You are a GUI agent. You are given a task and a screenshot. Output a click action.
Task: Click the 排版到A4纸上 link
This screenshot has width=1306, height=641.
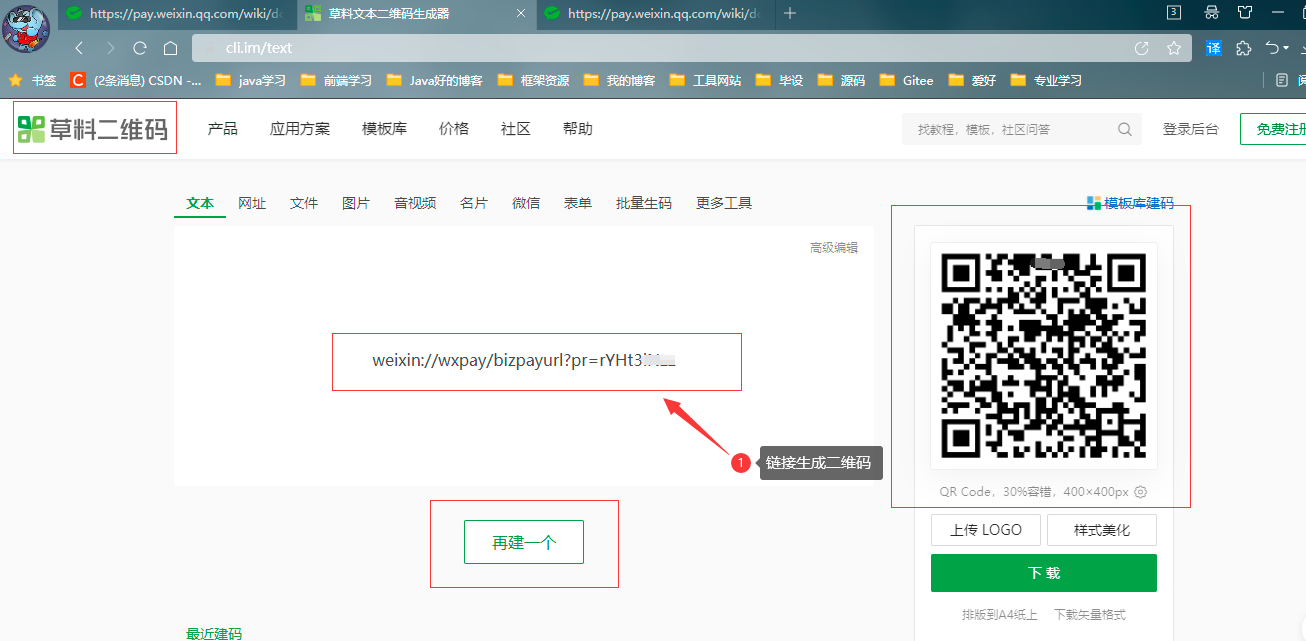point(1000,614)
